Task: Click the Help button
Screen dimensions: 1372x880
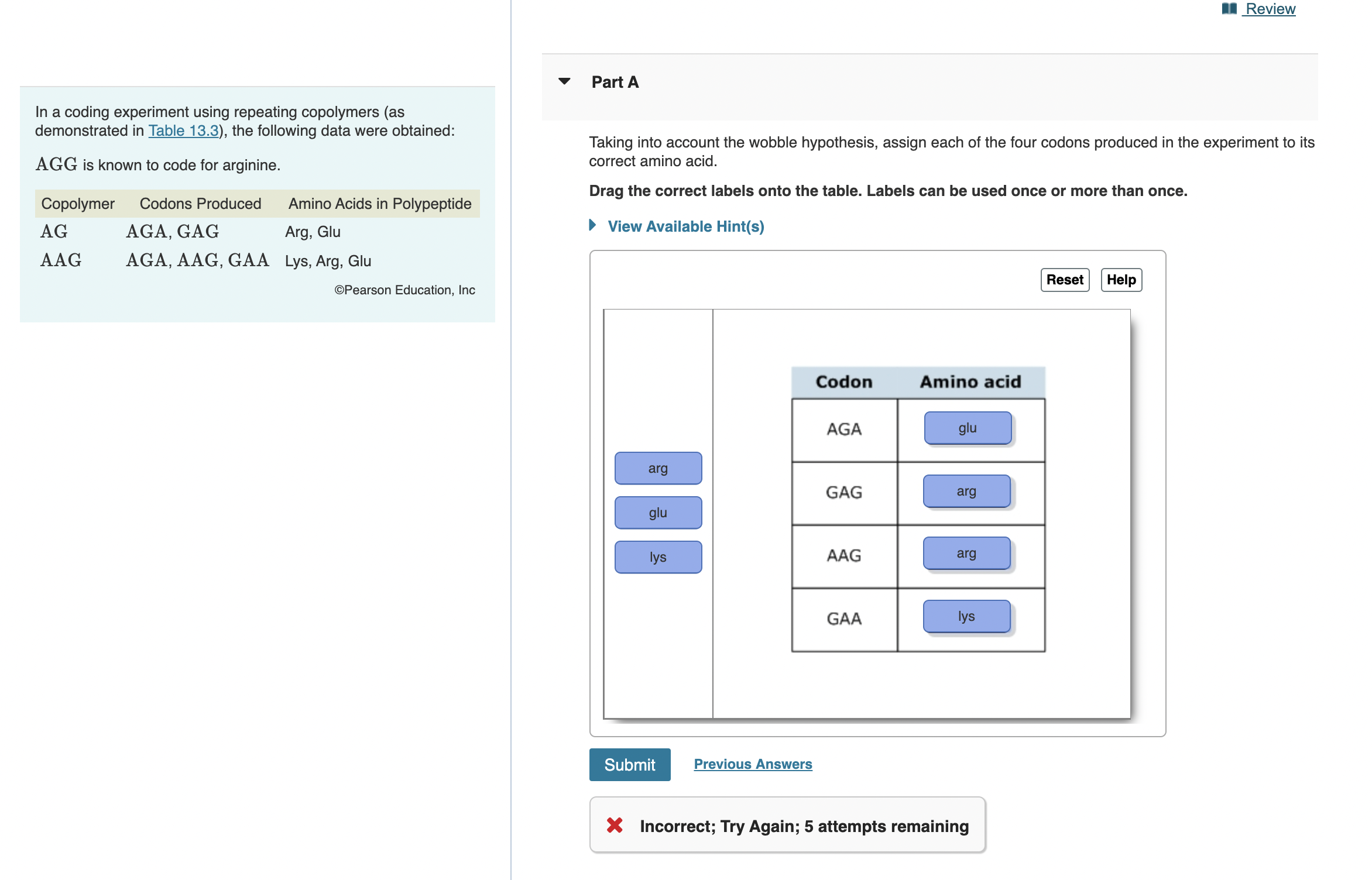Action: point(1120,280)
